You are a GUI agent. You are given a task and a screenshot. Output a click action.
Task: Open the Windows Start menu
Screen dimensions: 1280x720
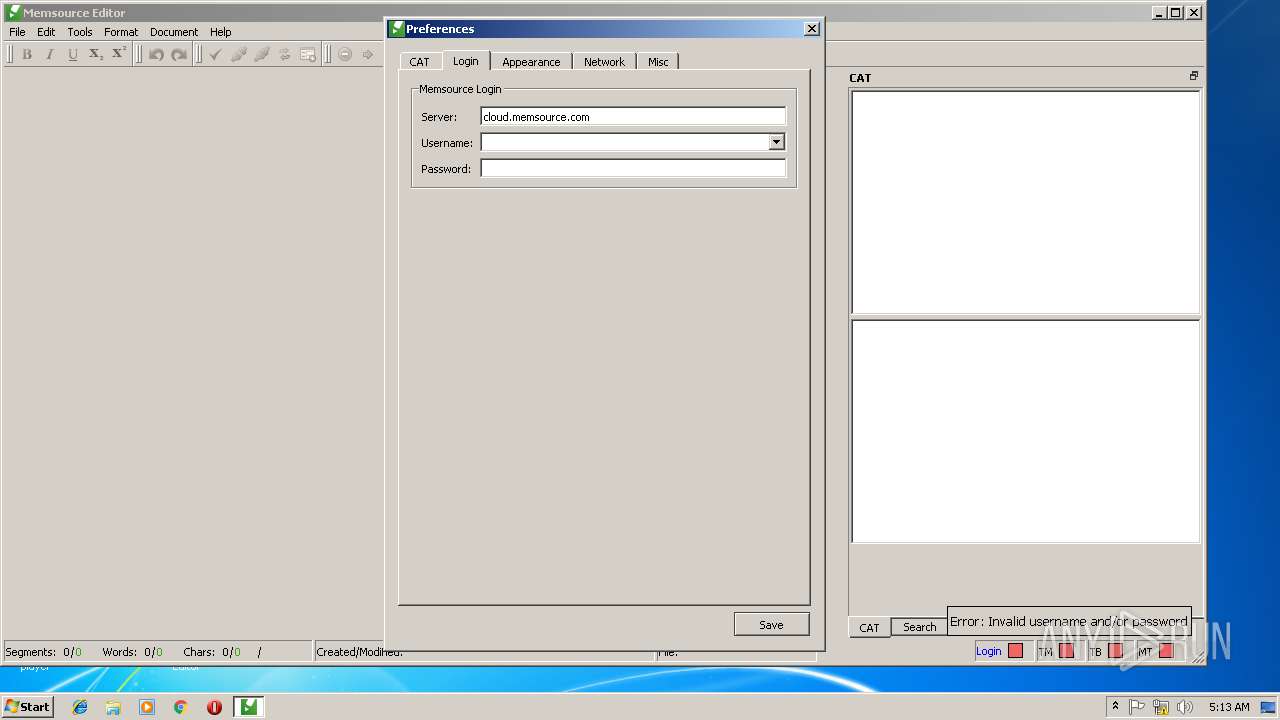[x=28, y=707]
